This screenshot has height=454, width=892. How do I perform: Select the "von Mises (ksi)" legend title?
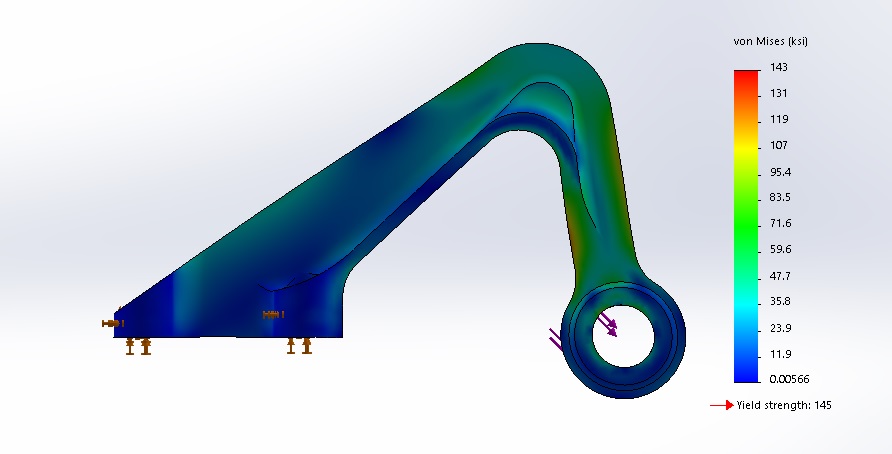pos(770,41)
